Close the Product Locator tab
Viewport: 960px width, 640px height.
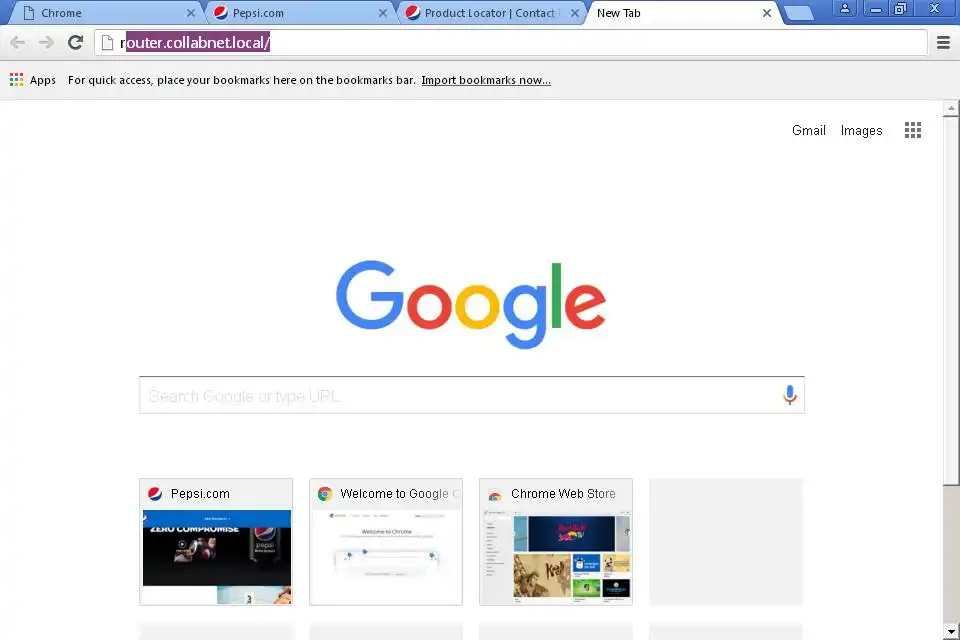click(575, 13)
